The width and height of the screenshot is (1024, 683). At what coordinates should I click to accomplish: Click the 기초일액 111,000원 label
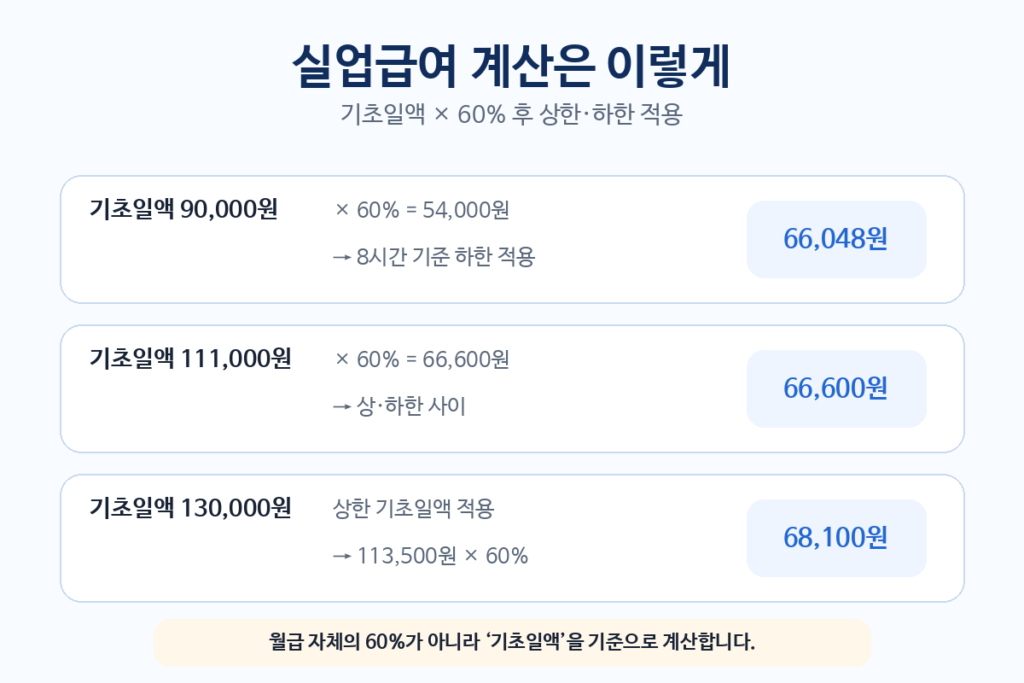pos(190,358)
